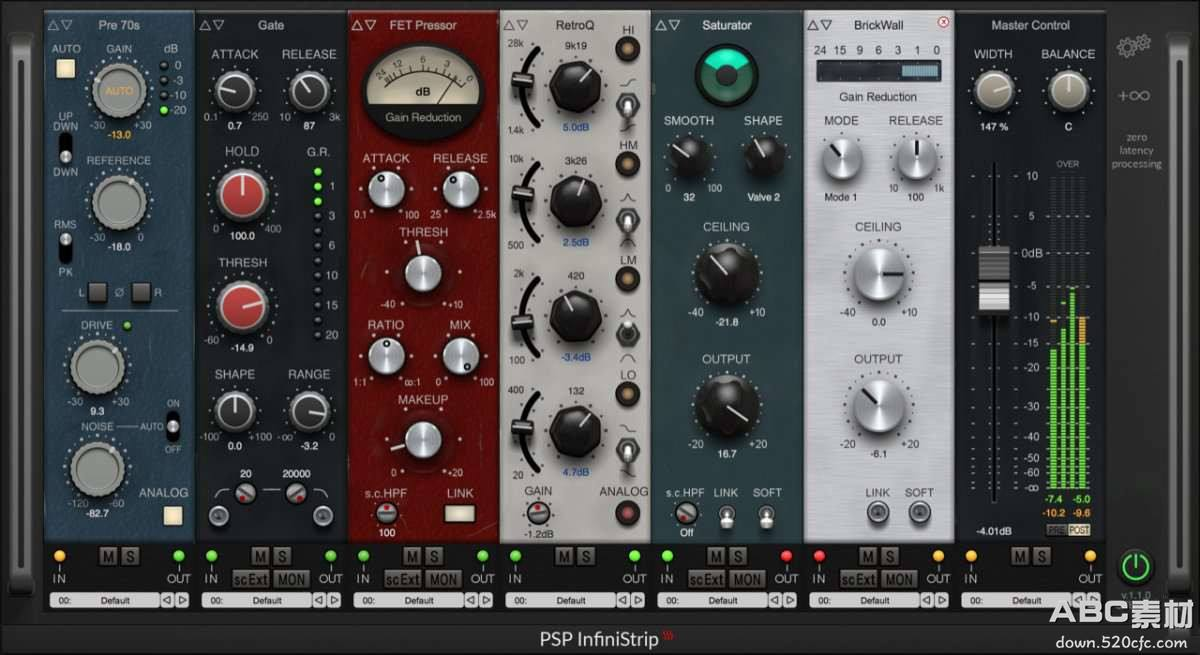
Task: Flip the RMS/PK switch in Pre 70s
Action: pos(66,246)
